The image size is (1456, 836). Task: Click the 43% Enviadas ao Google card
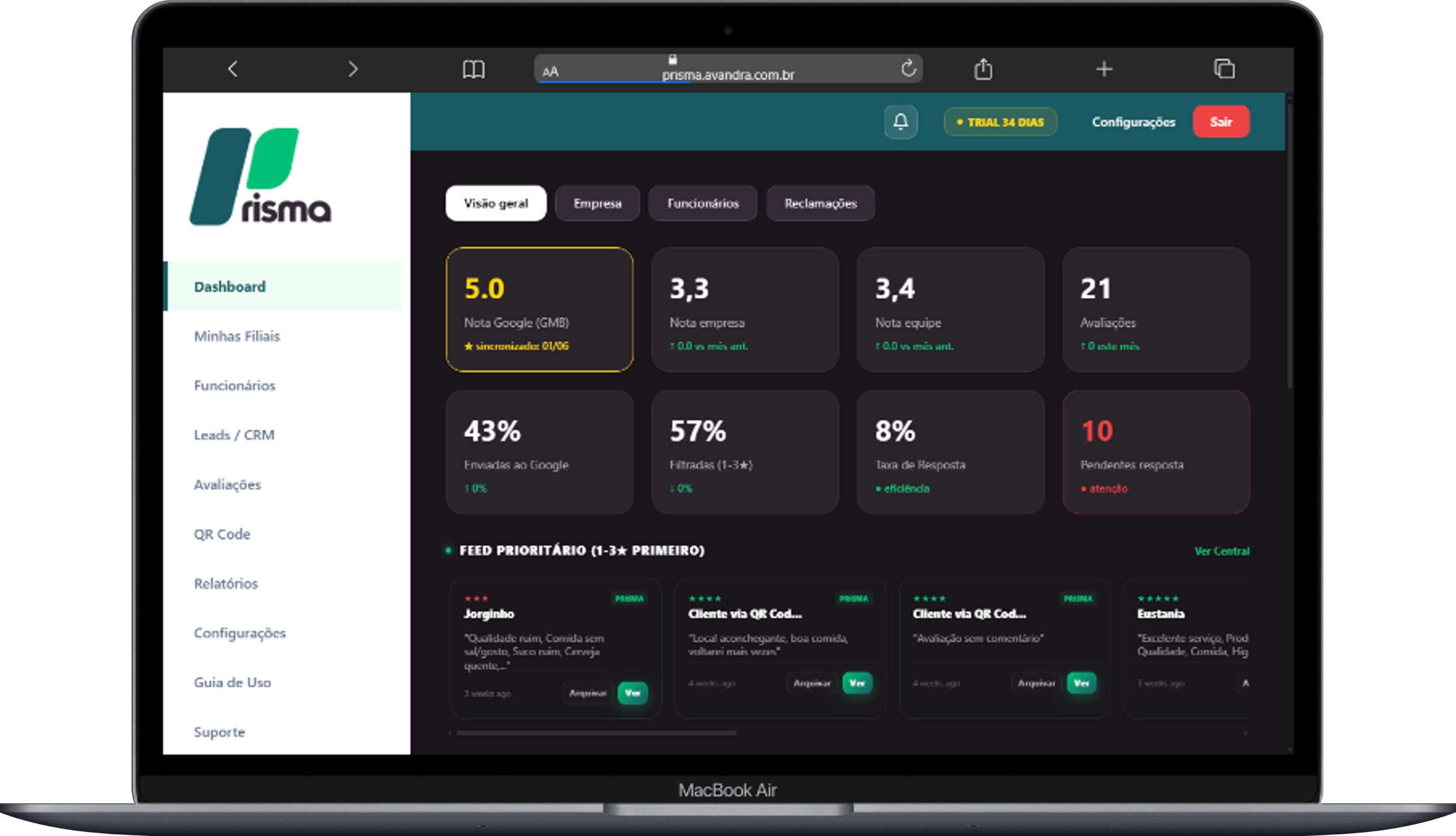pyautogui.click(x=539, y=452)
